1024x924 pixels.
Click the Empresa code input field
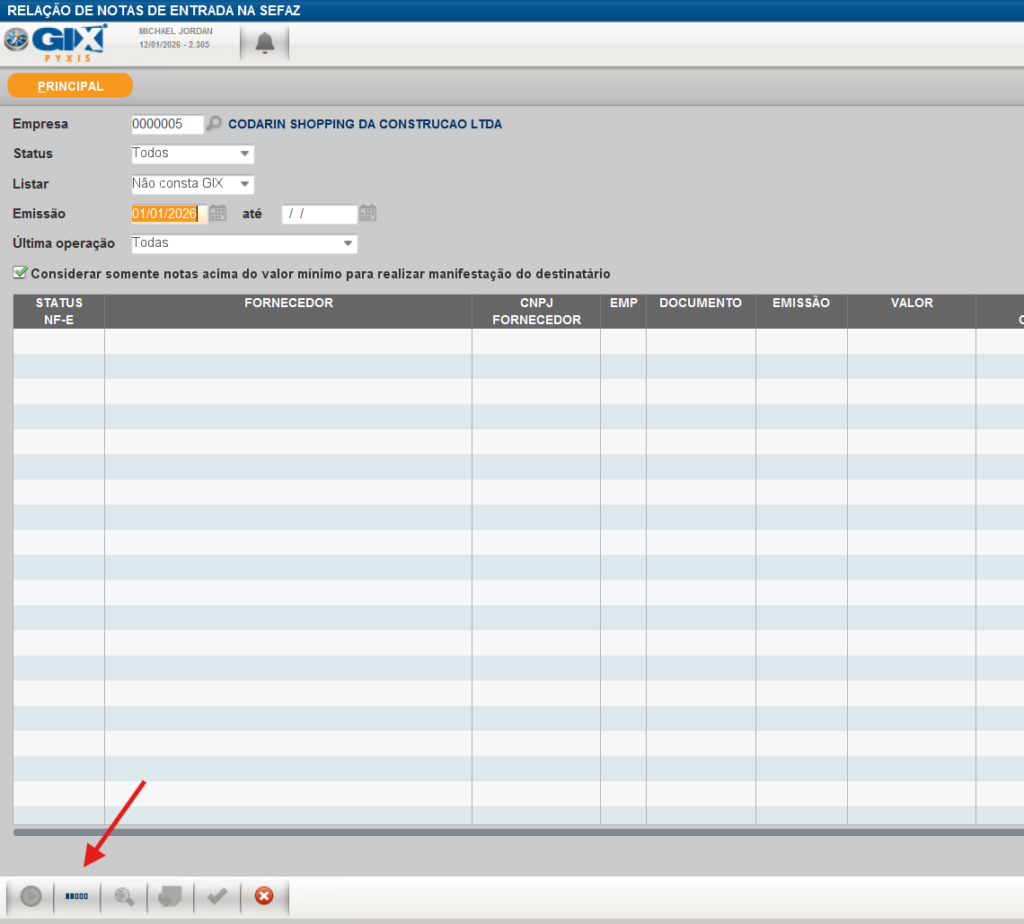coord(167,124)
